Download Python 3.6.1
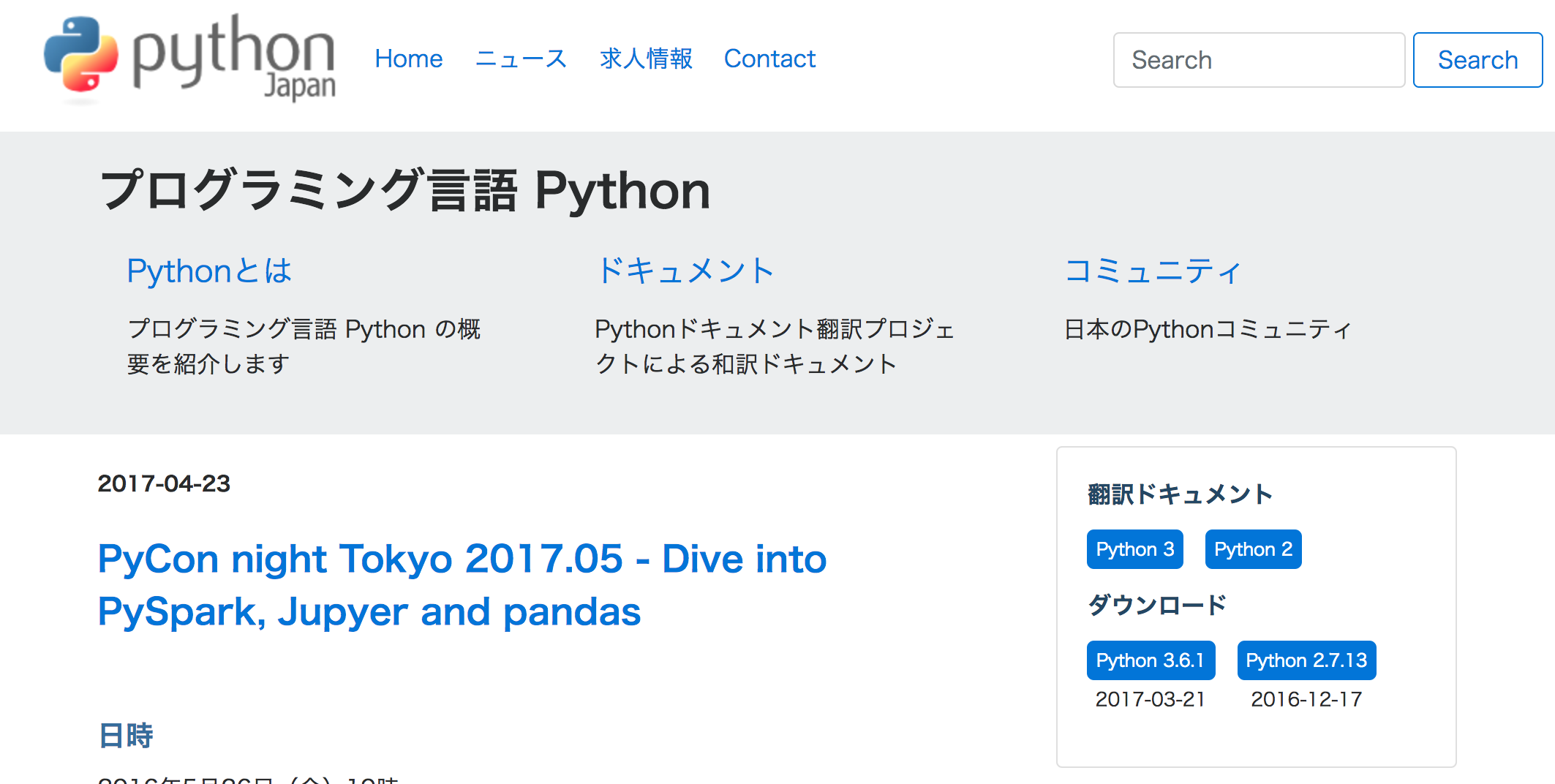Screen dimensions: 1555x784 click(1151, 660)
